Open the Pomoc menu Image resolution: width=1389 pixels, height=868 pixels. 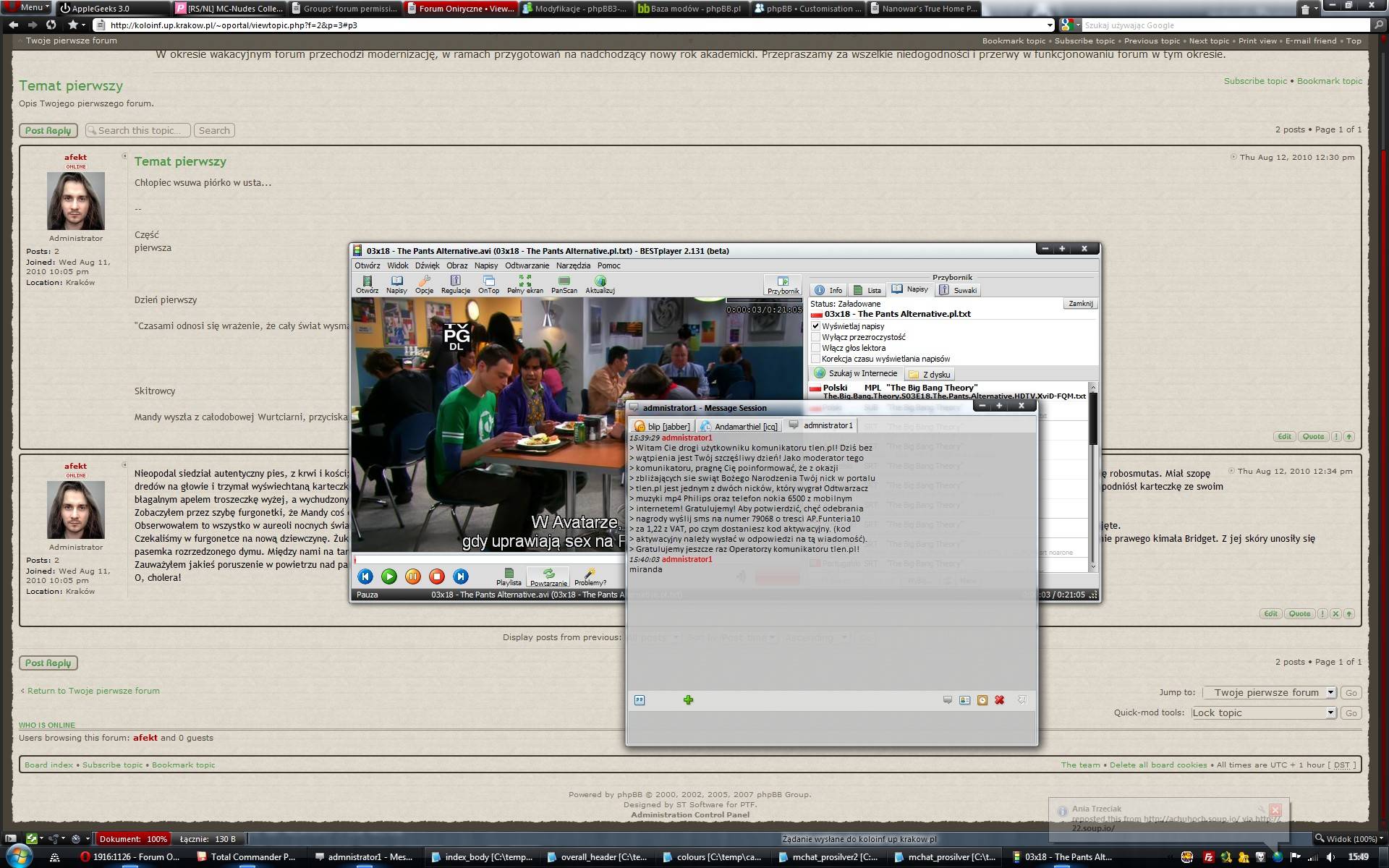[608, 265]
